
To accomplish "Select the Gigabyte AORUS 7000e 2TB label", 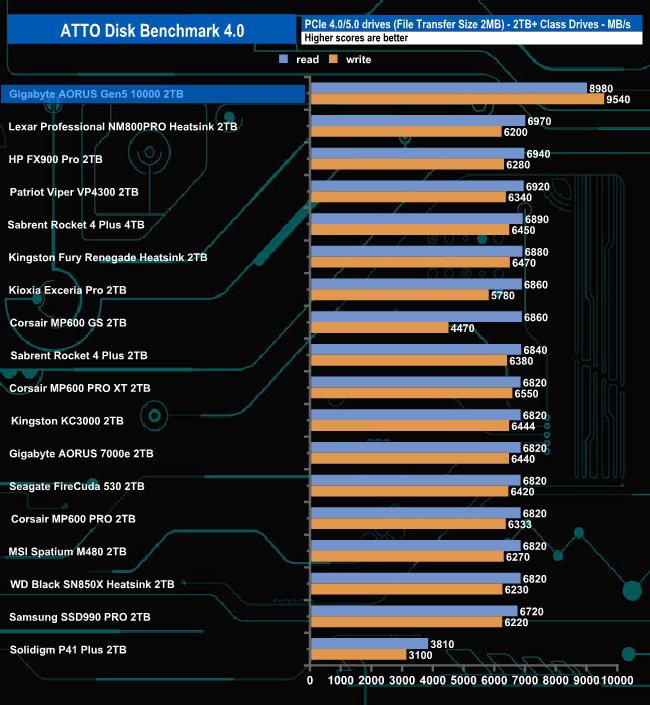I will [81, 454].
